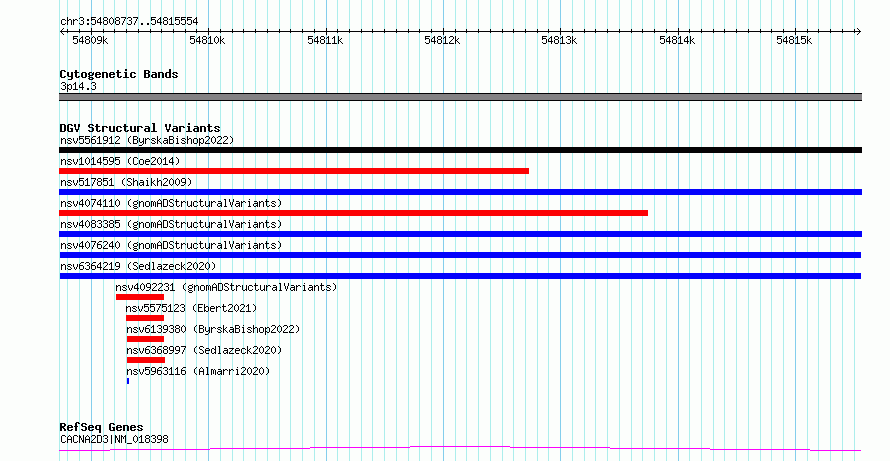Screen dimensions: 890x461
Task: Open nsv6364219 (Sedlazeck2020) label
Action: [138, 266]
